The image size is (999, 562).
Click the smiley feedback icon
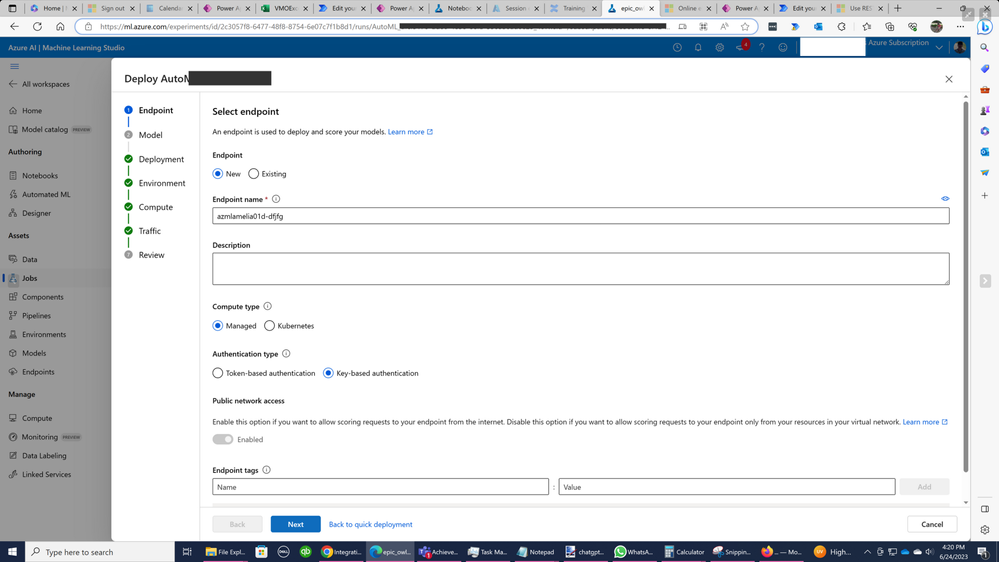pyautogui.click(x=782, y=48)
